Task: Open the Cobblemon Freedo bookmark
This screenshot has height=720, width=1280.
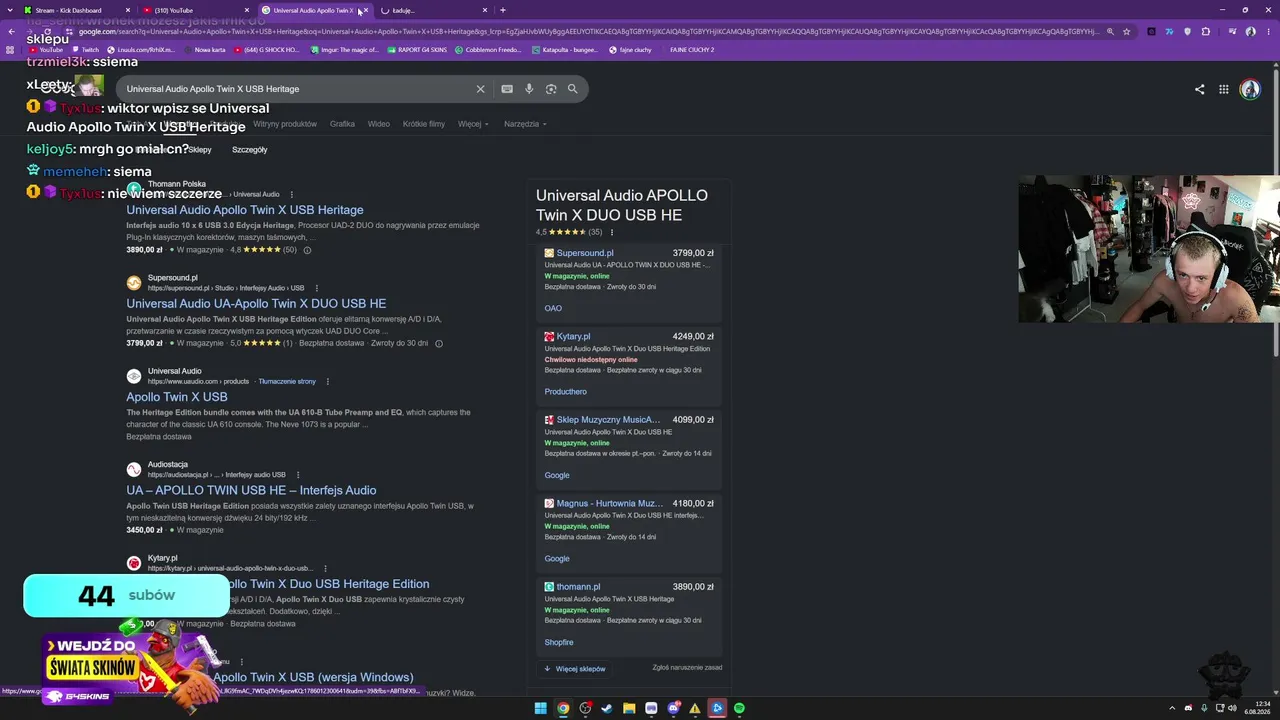Action: (x=488, y=49)
